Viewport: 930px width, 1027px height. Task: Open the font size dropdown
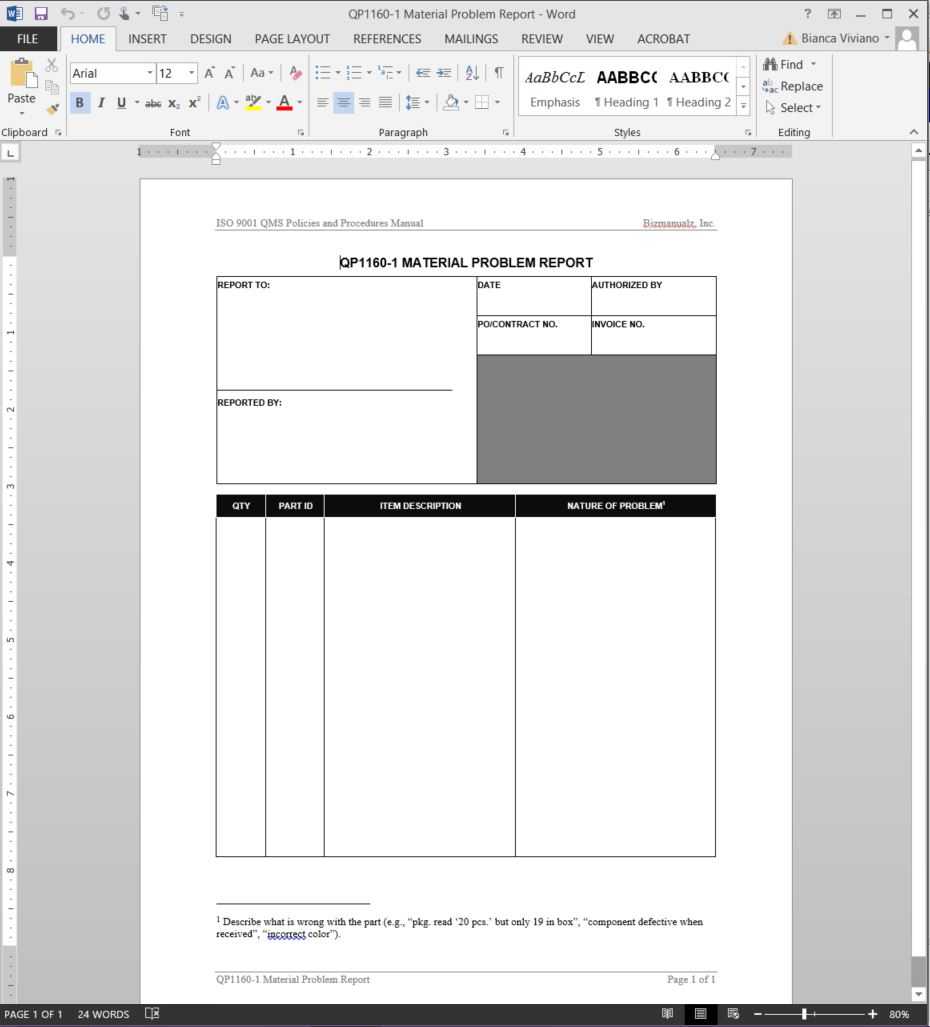pyautogui.click(x=191, y=73)
